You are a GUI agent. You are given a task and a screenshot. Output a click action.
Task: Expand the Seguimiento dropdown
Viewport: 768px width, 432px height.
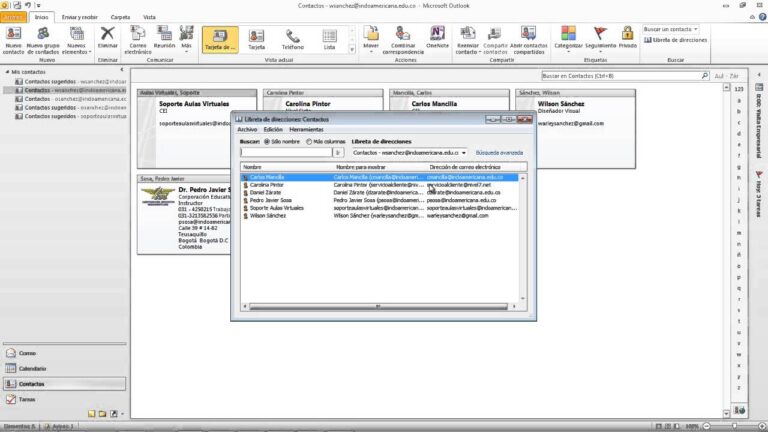coord(600,40)
